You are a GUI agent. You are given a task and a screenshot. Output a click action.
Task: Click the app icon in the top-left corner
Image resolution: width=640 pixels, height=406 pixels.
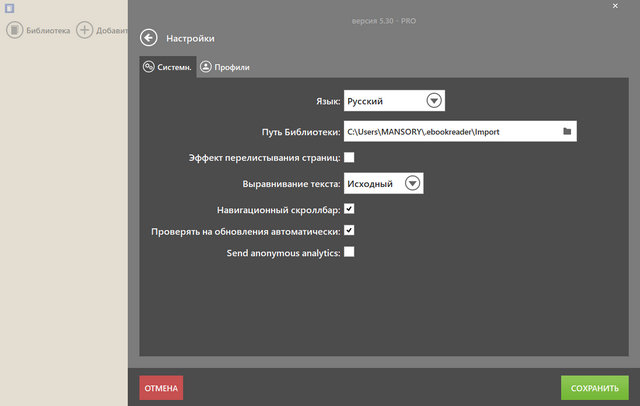[9, 8]
